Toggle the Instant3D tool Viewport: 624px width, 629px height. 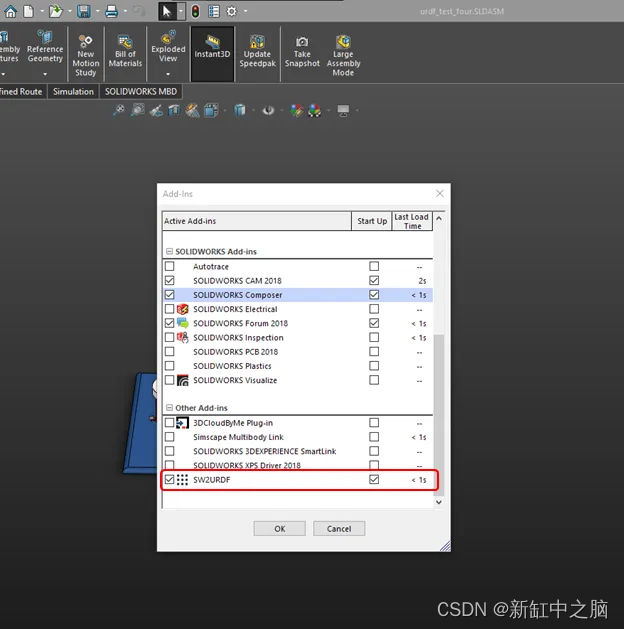212,54
